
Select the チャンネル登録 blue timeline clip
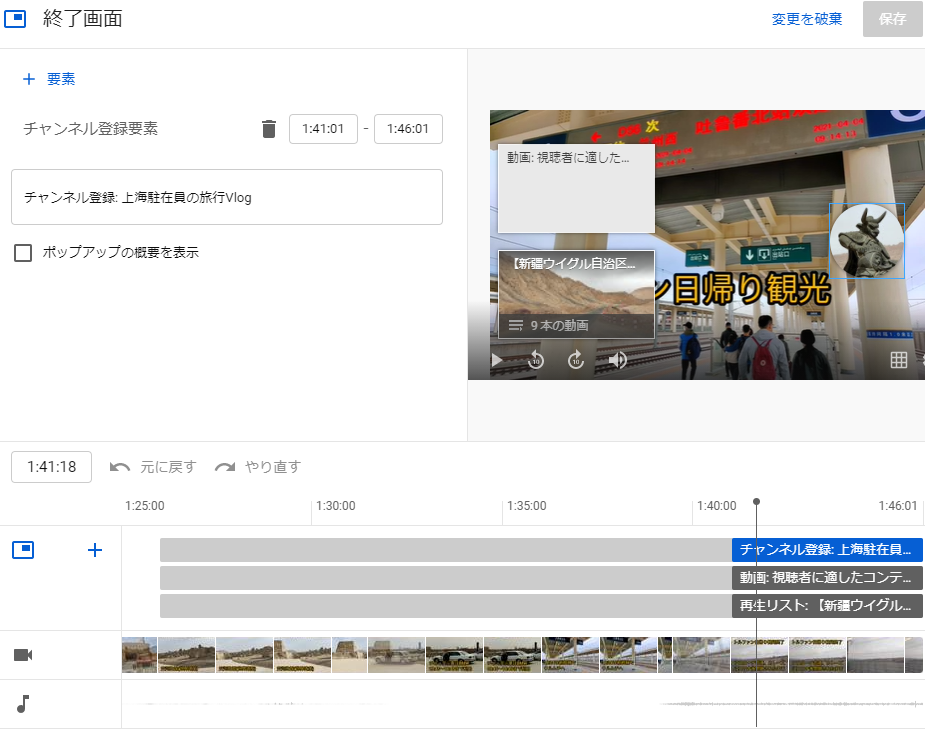pos(827,550)
